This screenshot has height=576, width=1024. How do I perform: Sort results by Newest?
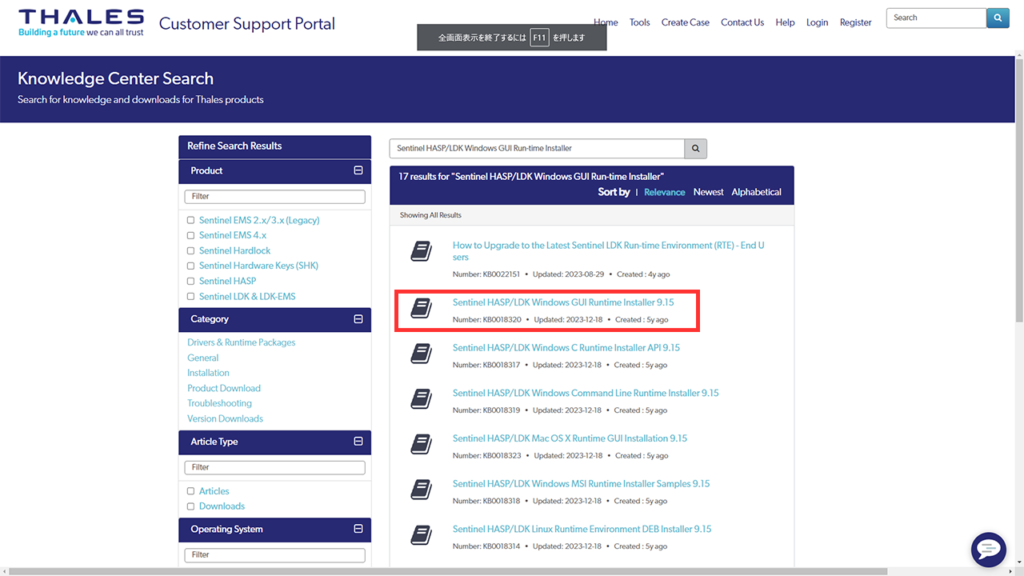coord(708,192)
